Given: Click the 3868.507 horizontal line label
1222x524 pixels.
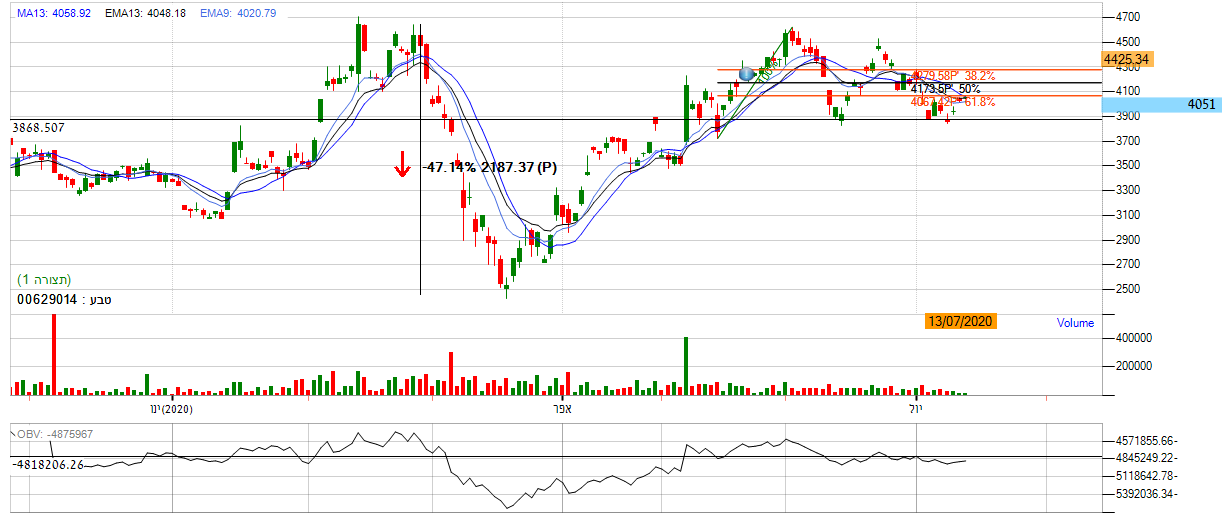Looking at the screenshot, I should click(39, 128).
